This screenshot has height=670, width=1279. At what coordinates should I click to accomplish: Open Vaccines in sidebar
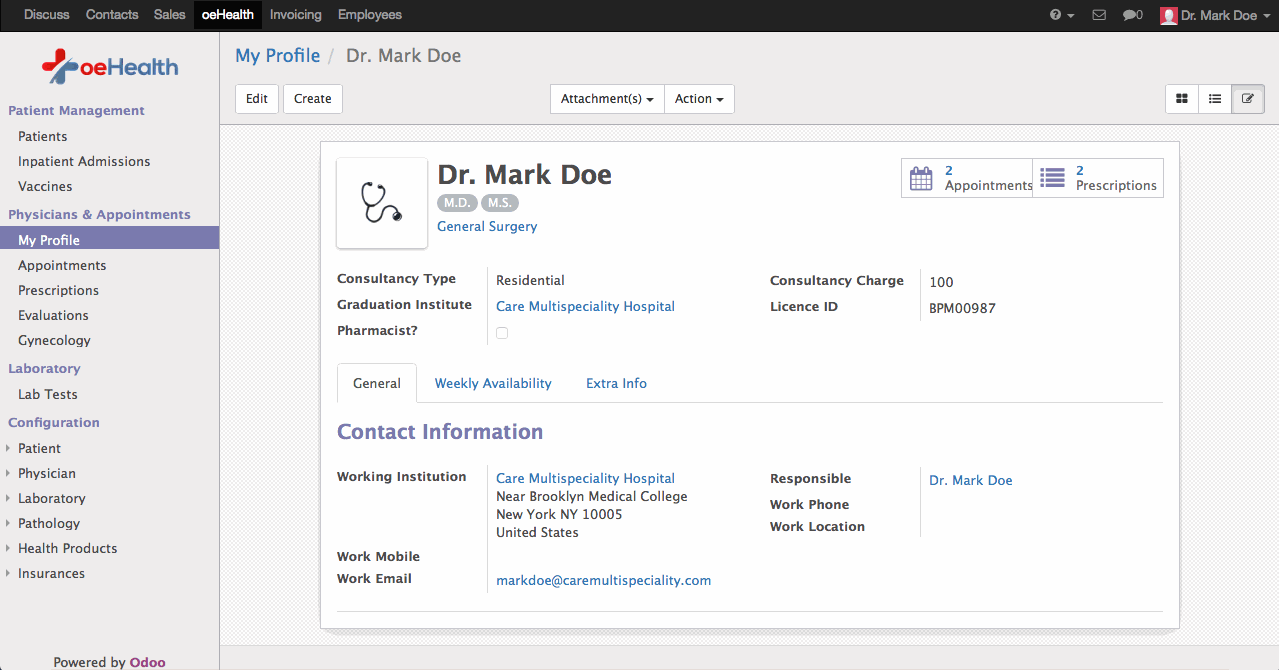(x=45, y=186)
